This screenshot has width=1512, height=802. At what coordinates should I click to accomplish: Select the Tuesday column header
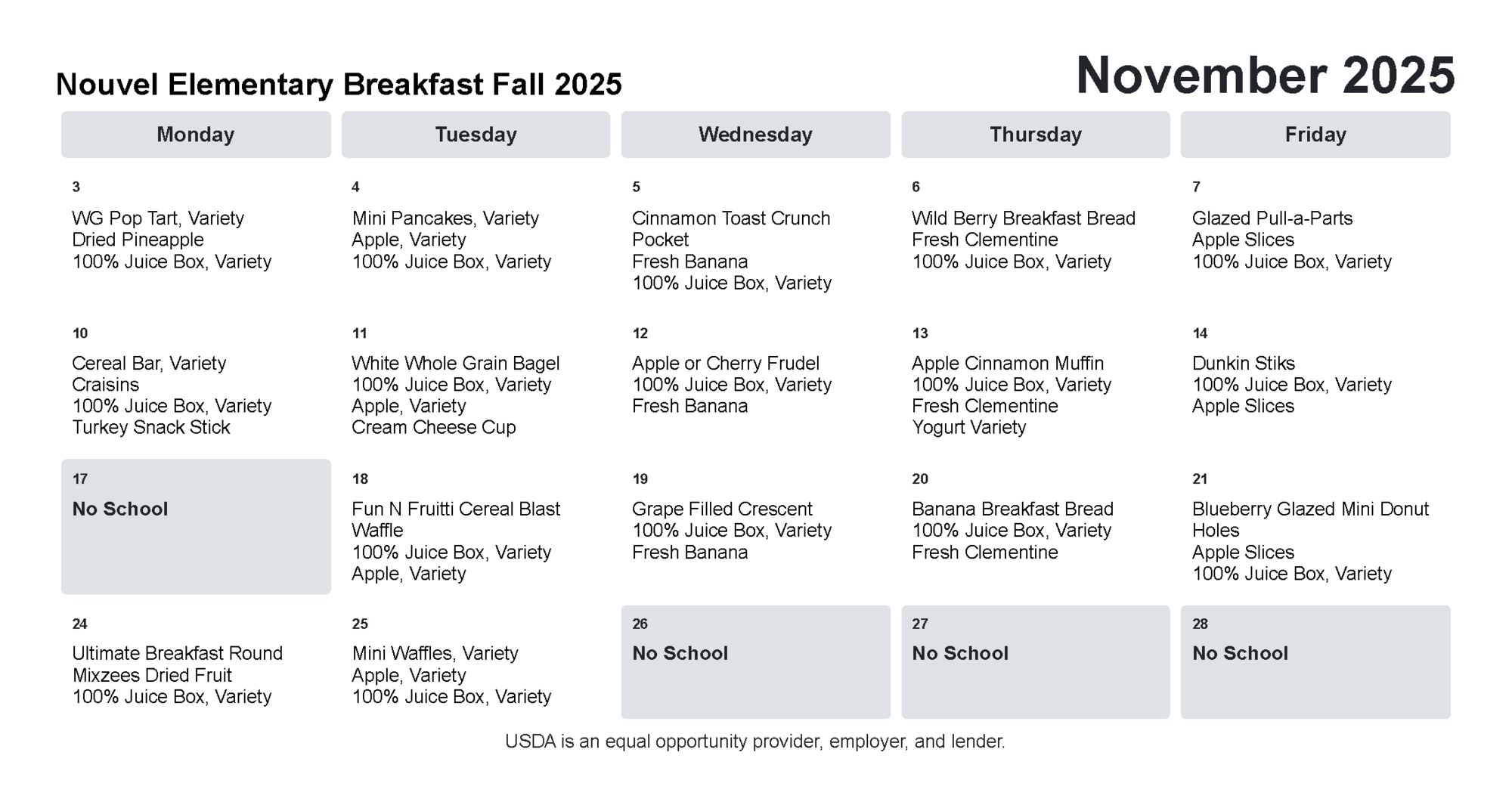(x=476, y=135)
